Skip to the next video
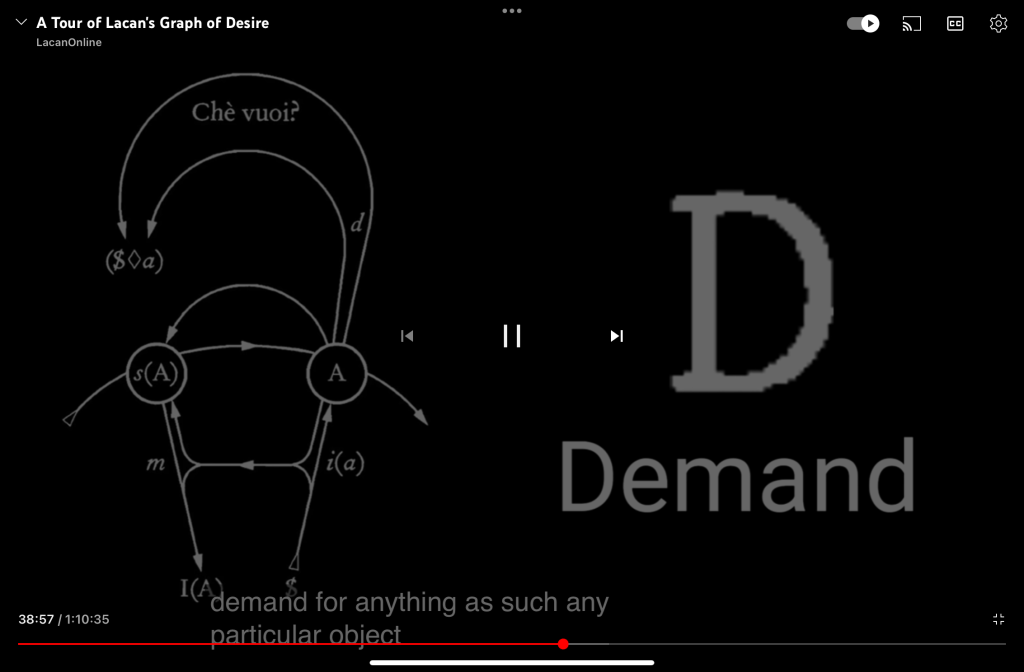 pos(616,336)
